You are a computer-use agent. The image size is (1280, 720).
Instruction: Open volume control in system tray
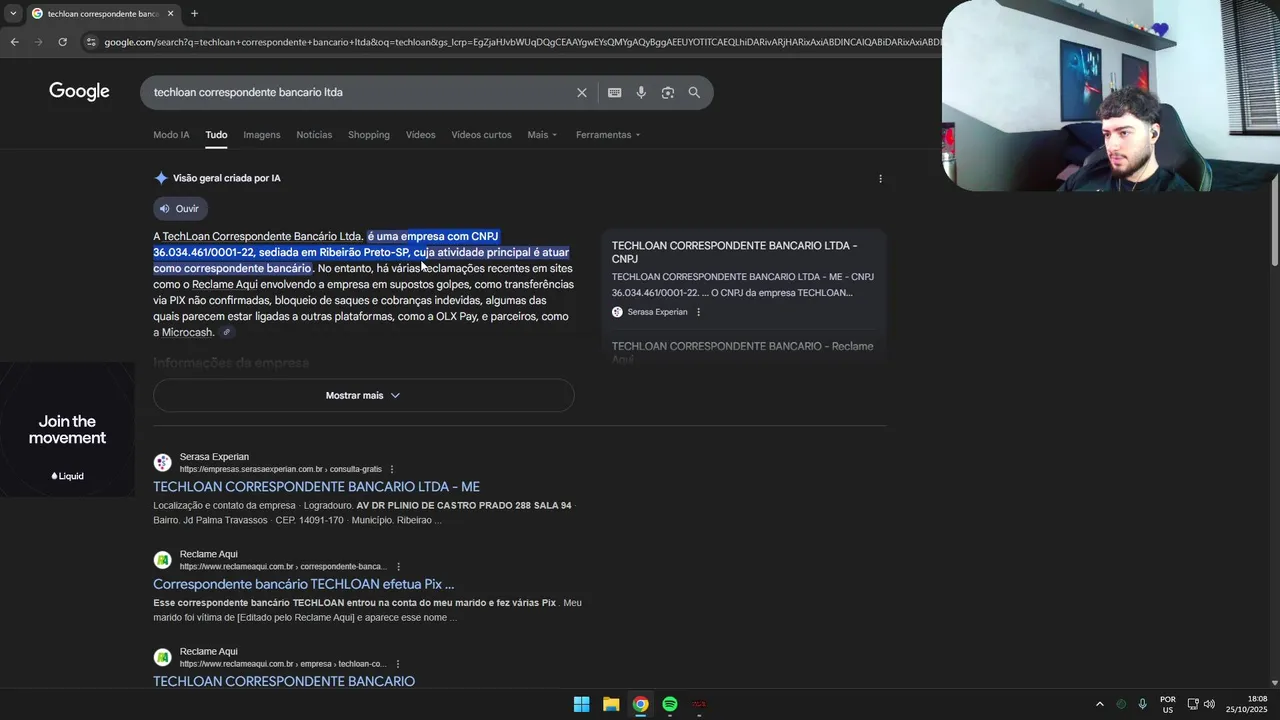coord(1209,704)
